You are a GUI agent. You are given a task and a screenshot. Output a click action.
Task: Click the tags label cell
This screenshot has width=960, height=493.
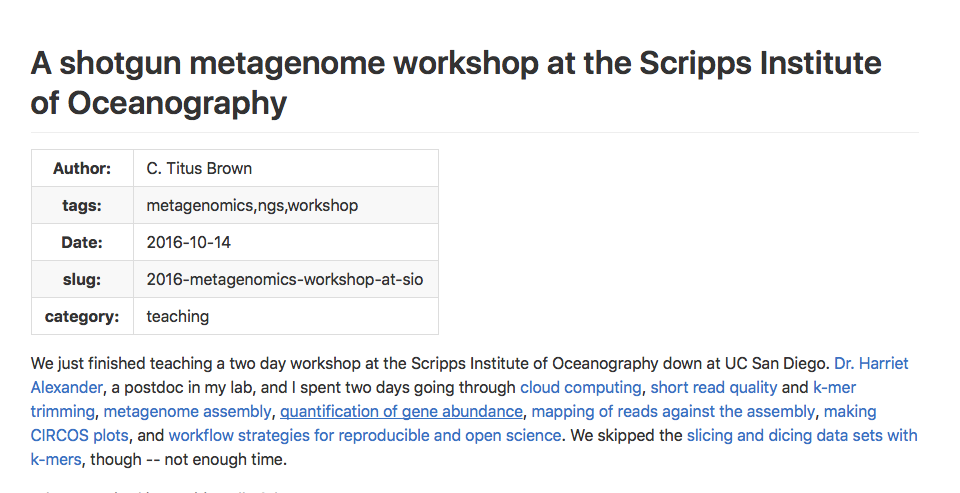coord(82,206)
